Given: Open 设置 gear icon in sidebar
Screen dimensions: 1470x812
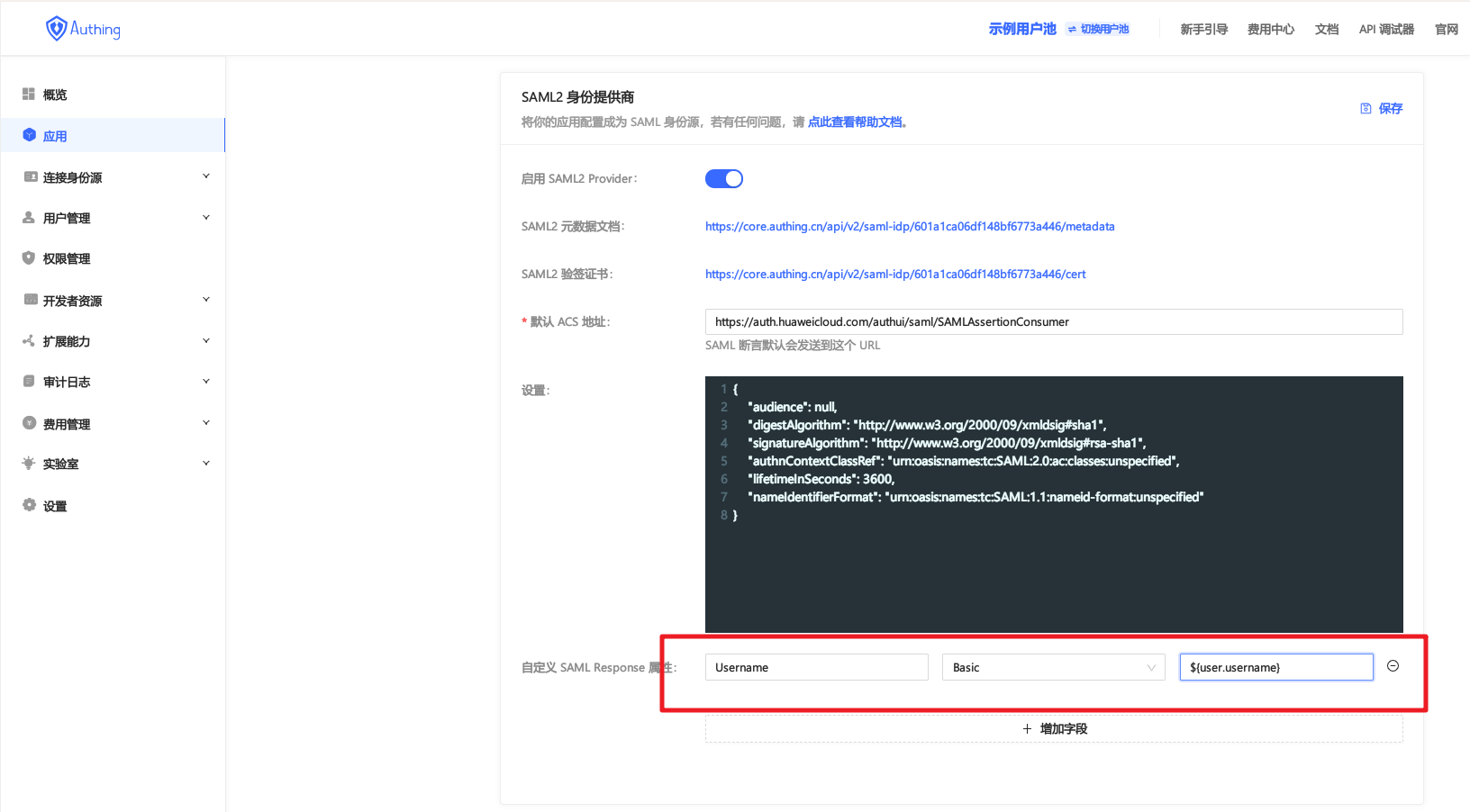Looking at the screenshot, I should tap(29, 505).
